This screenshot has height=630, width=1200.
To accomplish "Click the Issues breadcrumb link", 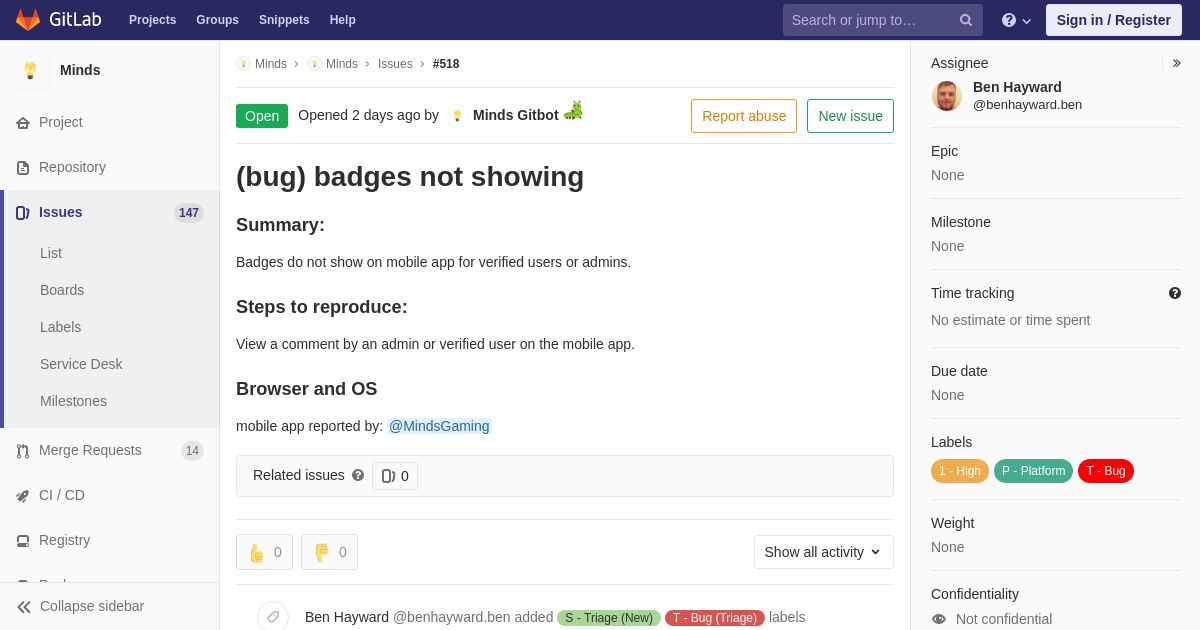I will tap(395, 64).
